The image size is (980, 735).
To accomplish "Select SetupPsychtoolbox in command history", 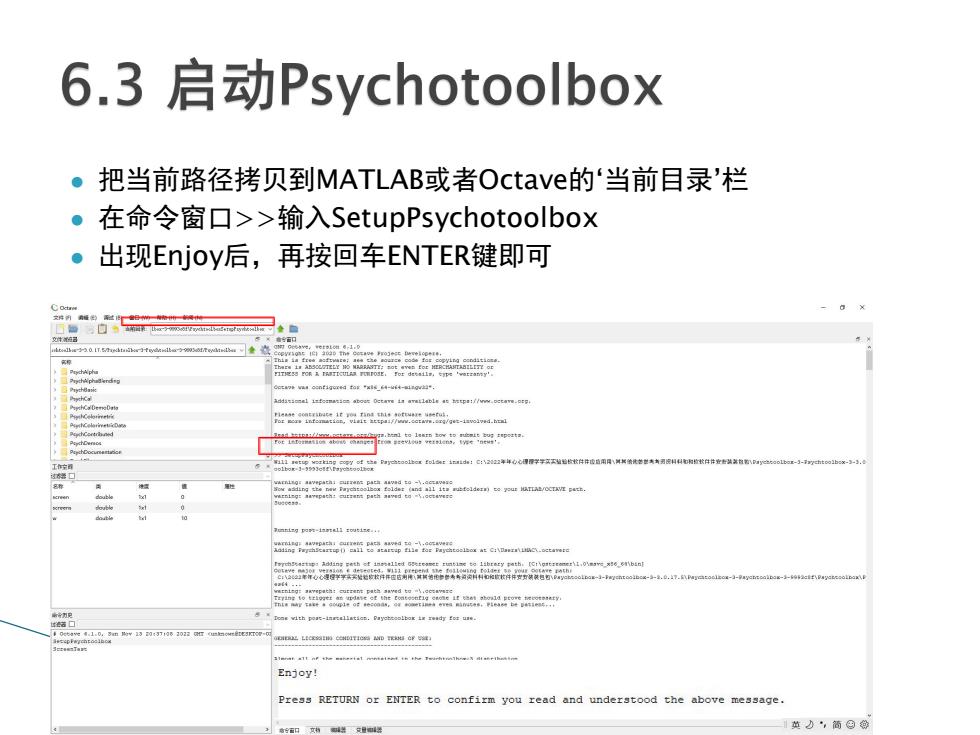I will [82, 641].
